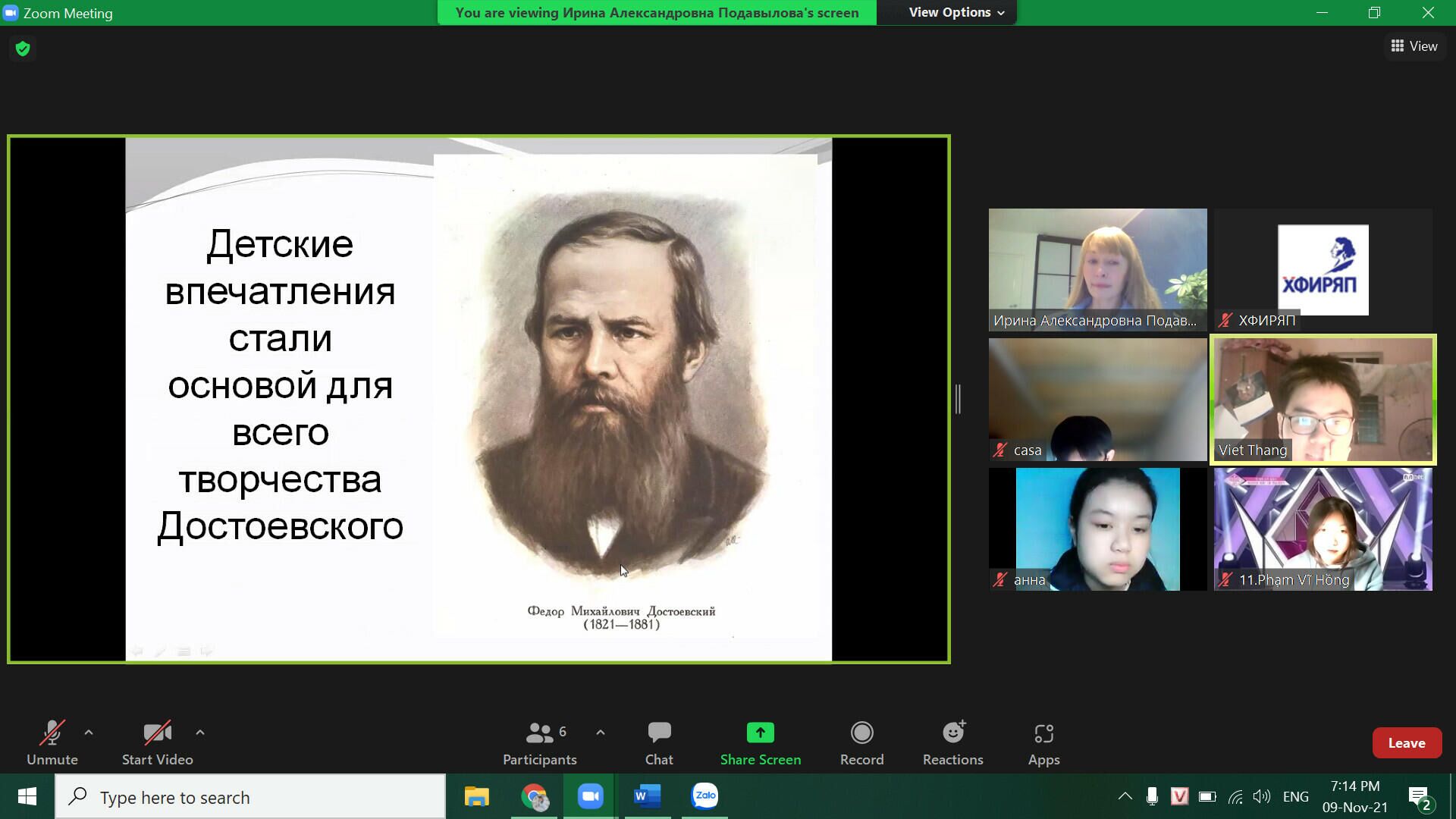The height and width of the screenshot is (819, 1456).
Task: Click the slide menu icon at slide bottom
Action: [x=184, y=651]
